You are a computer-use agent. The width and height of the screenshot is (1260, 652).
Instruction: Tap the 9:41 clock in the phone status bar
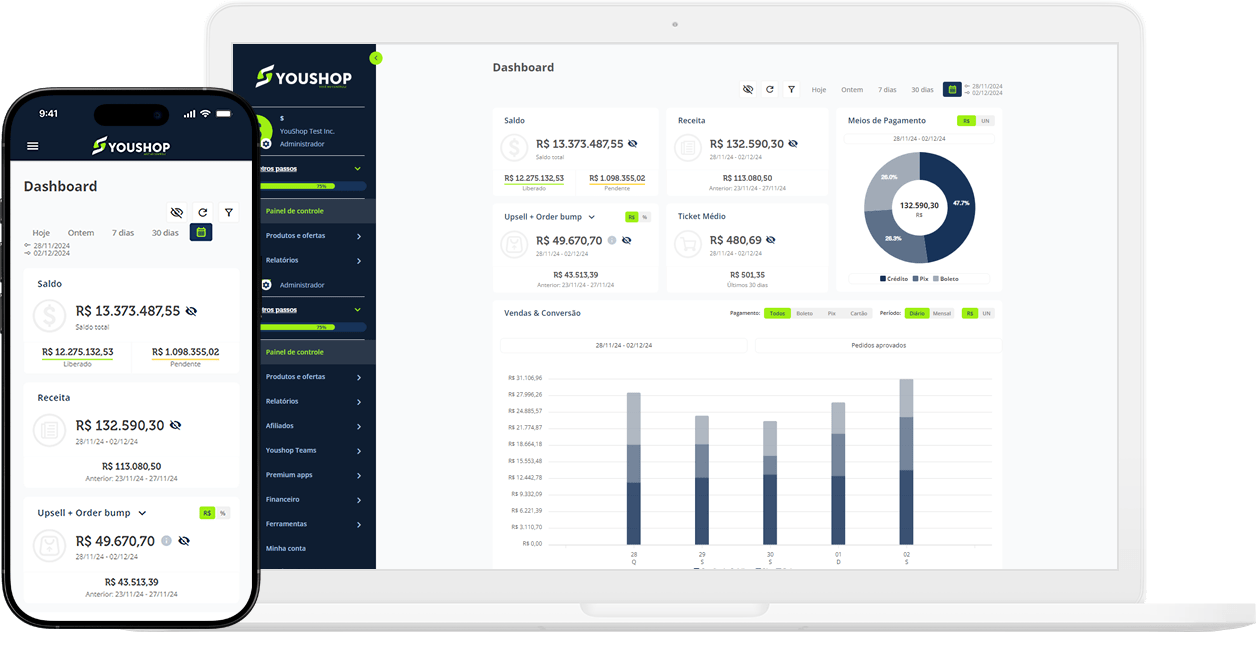pyautogui.click(x=48, y=113)
